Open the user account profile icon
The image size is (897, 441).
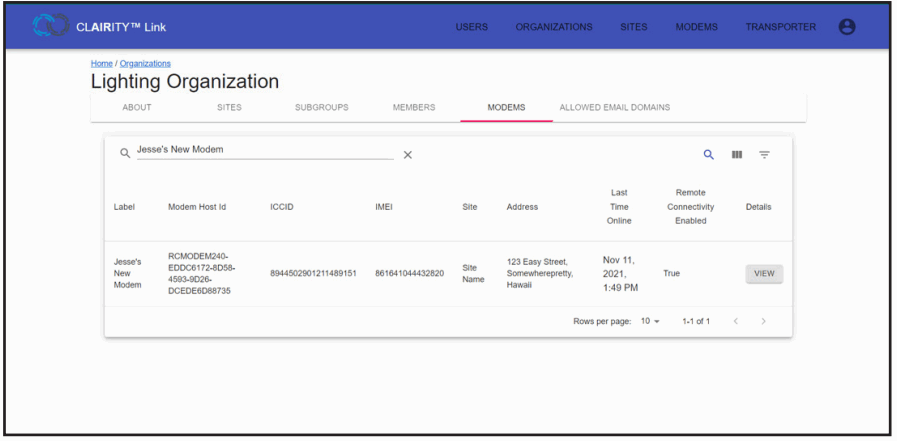tap(846, 27)
